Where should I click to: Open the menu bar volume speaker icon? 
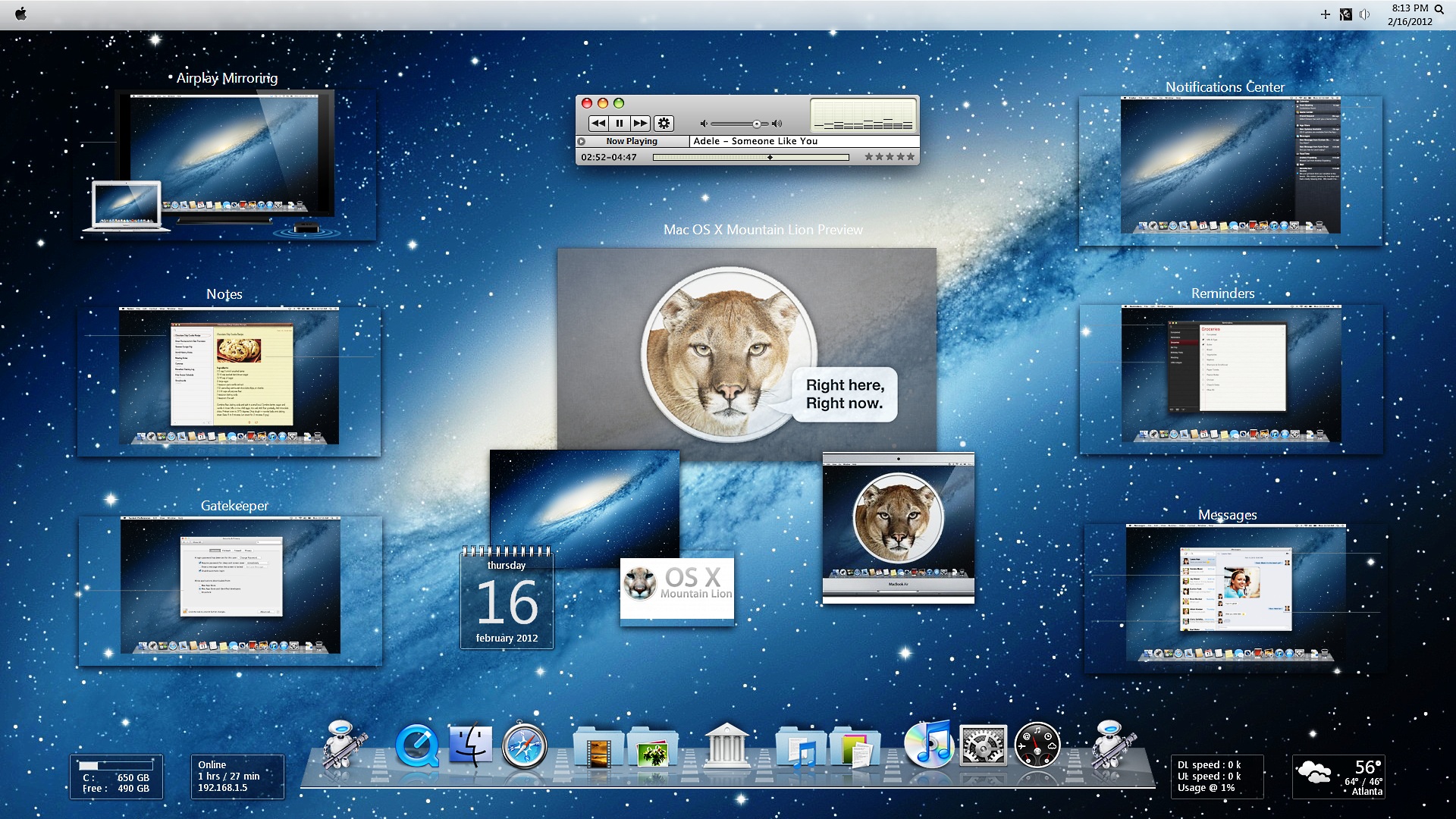tap(1364, 14)
